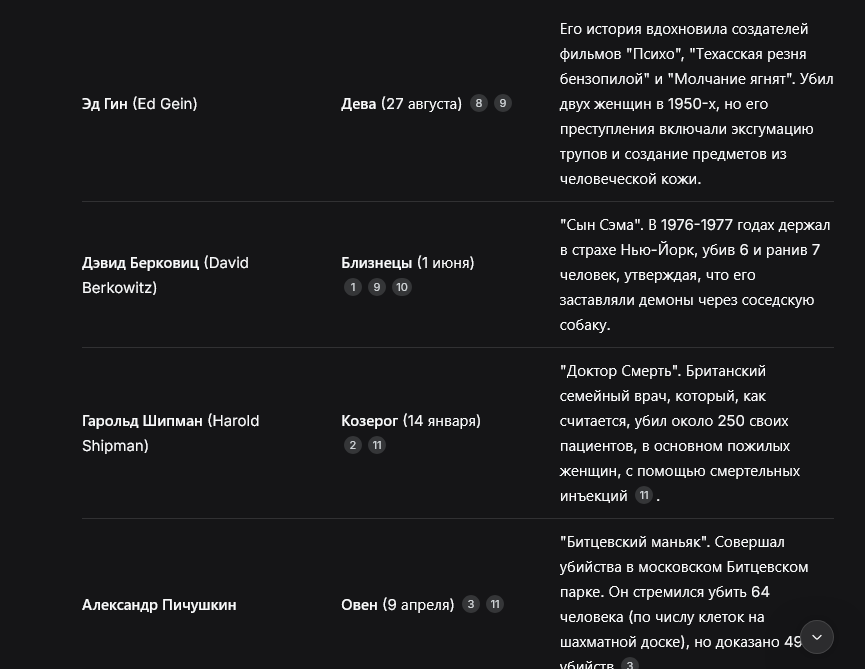This screenshot has height=669, width=865.
Task: Open citation 11 beside Овен (9 апреля)
Action: 495,604
